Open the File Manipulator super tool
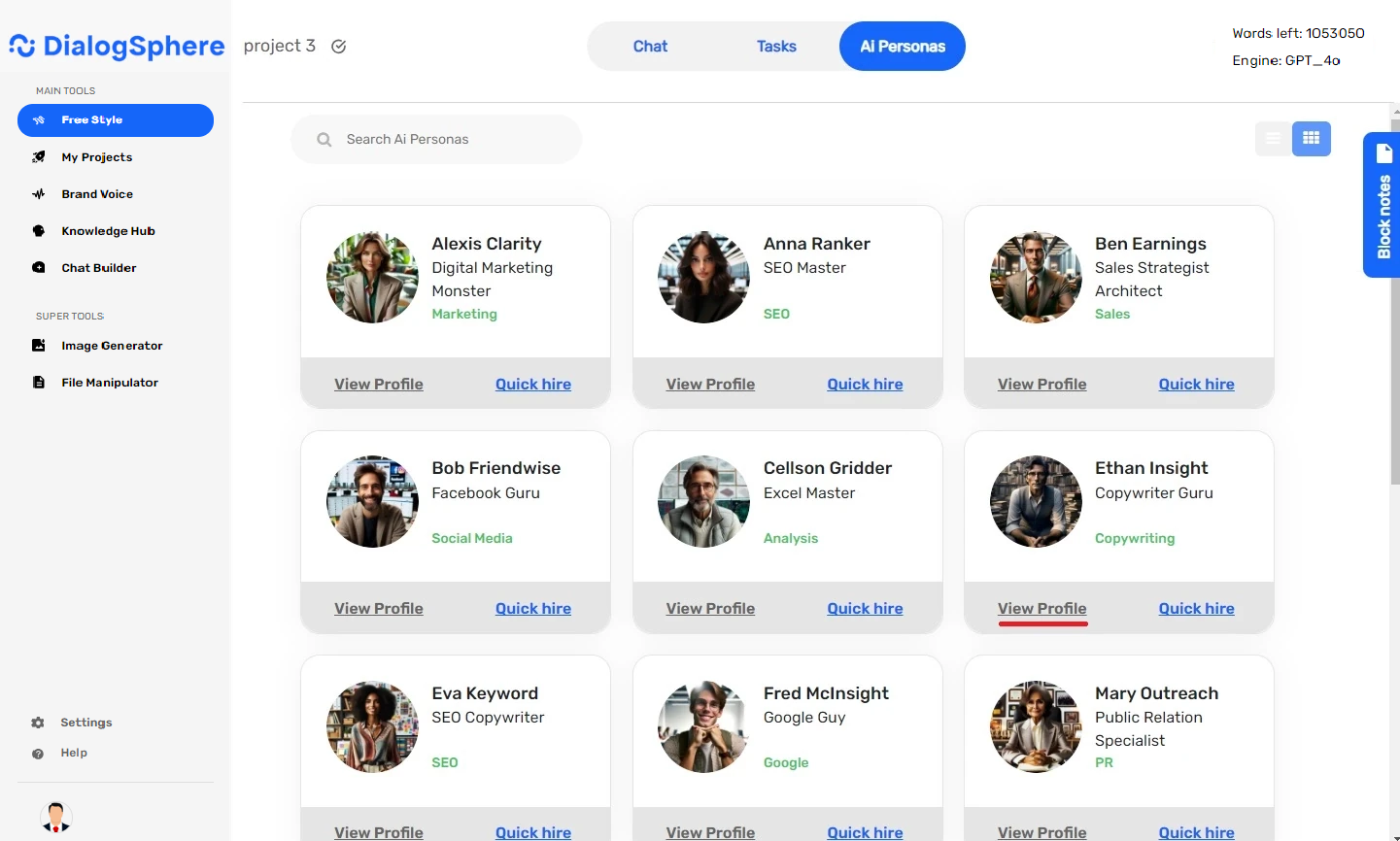 coord(107,382)
